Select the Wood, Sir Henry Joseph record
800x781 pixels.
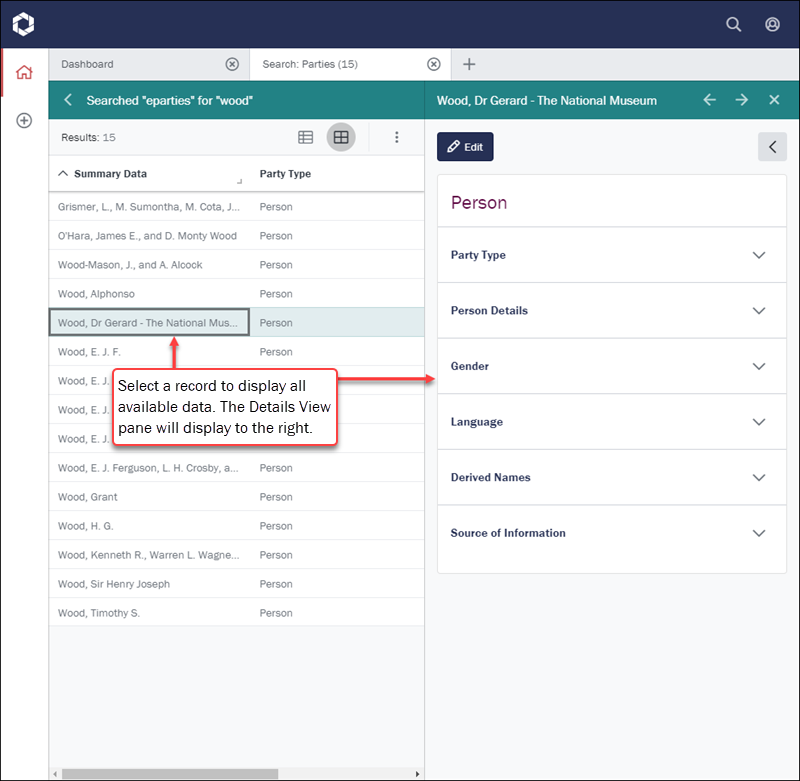pos(114,584)
